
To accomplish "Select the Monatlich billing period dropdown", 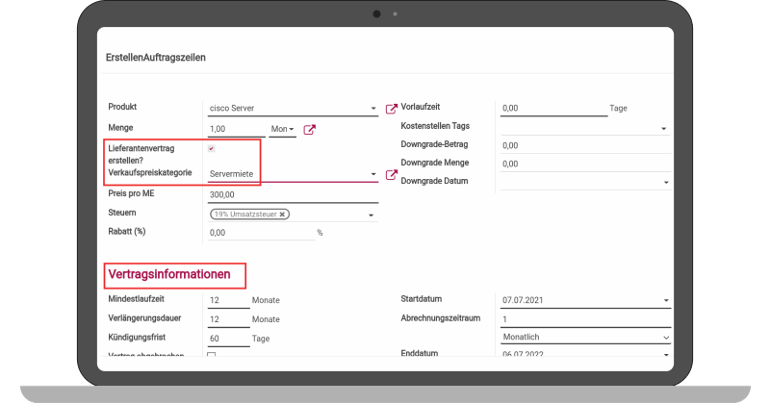I will (x=585, y=338).
